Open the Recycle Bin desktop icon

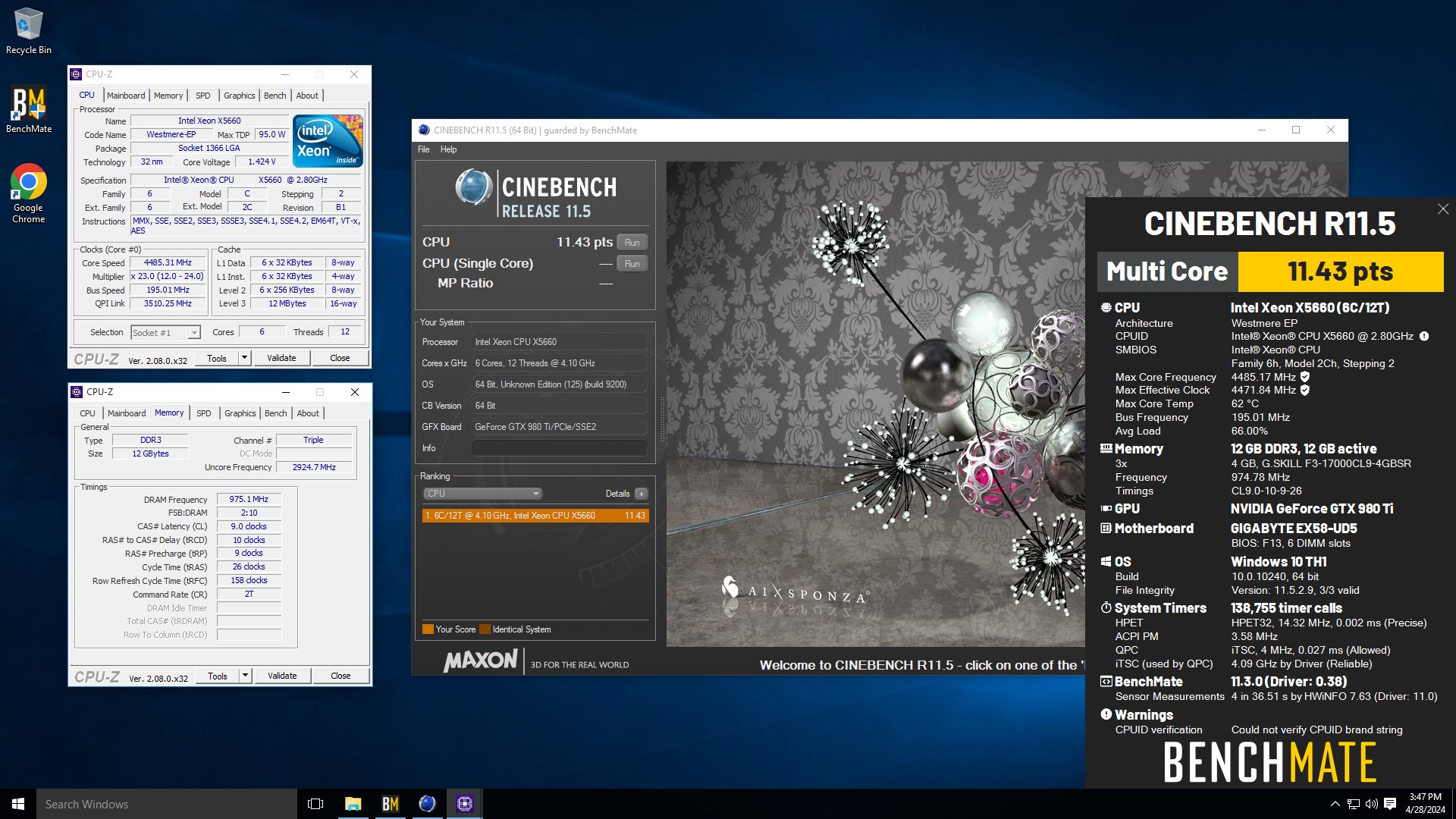(x=29, y=30)
